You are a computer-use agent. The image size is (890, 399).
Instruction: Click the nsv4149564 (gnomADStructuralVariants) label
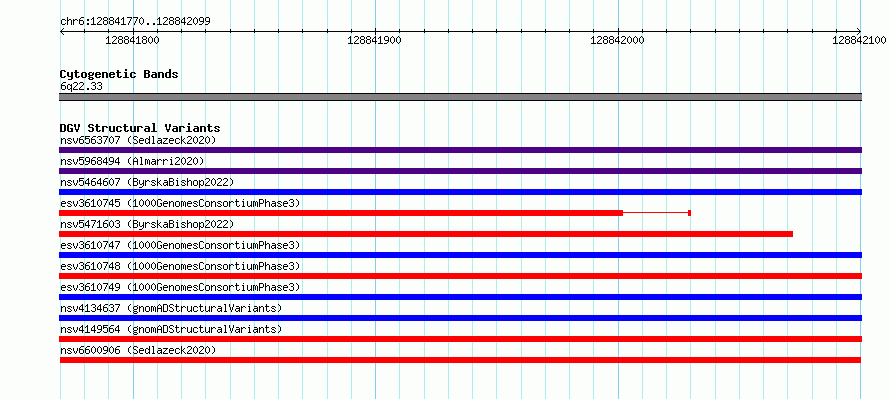point(171,329)
